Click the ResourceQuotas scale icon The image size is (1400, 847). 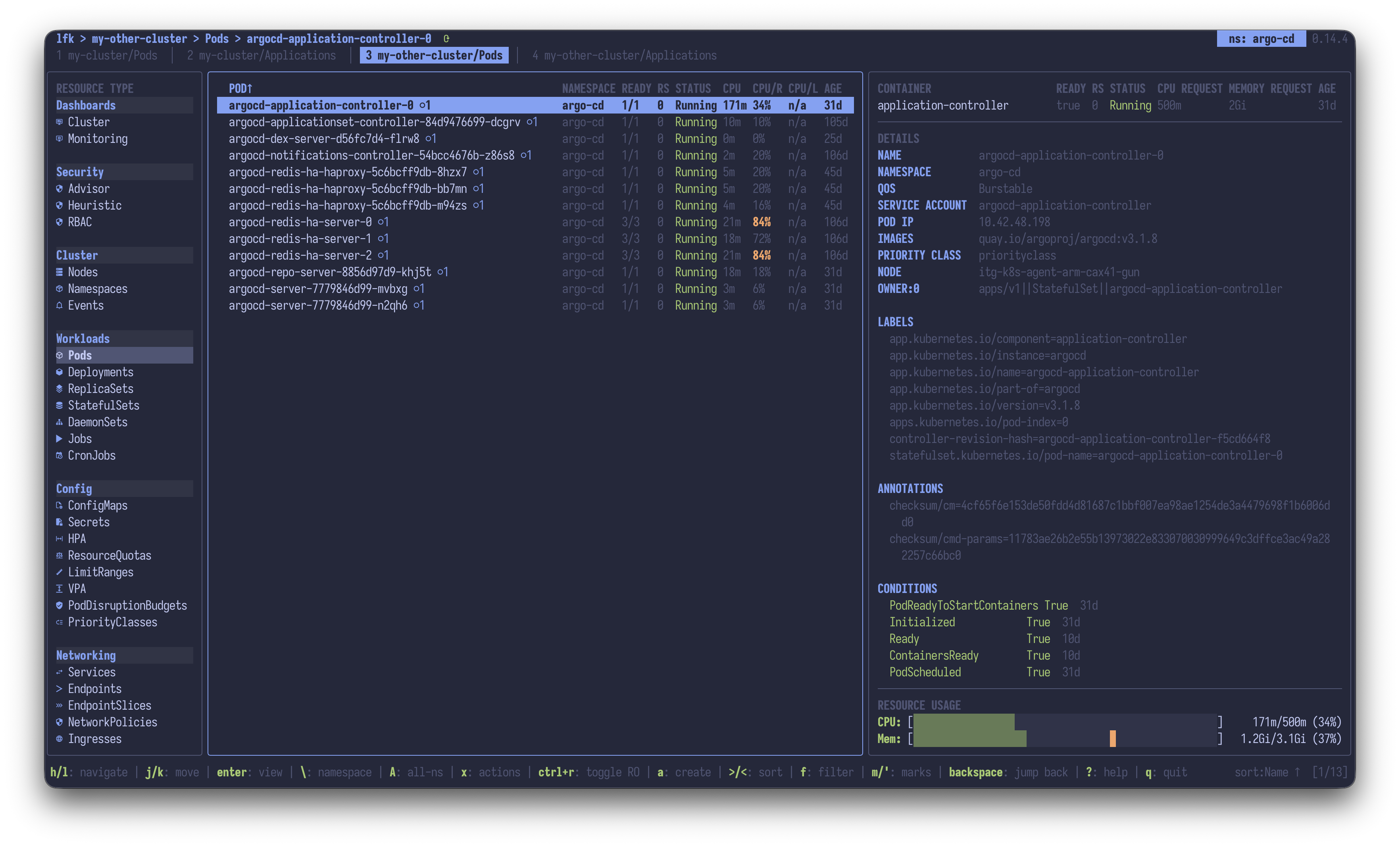pyautogui.click(x=59, y=555)
